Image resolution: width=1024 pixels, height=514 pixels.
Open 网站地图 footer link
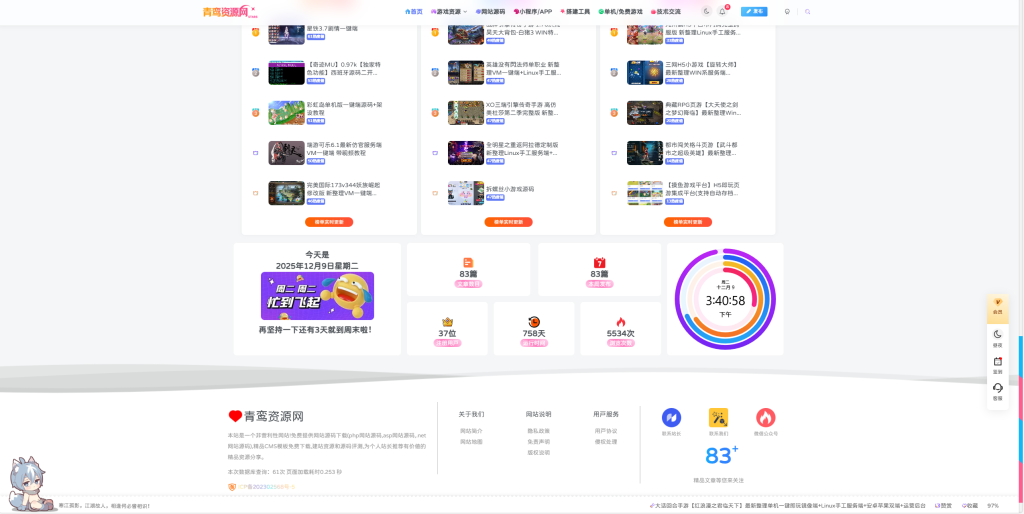pos(472,442)
